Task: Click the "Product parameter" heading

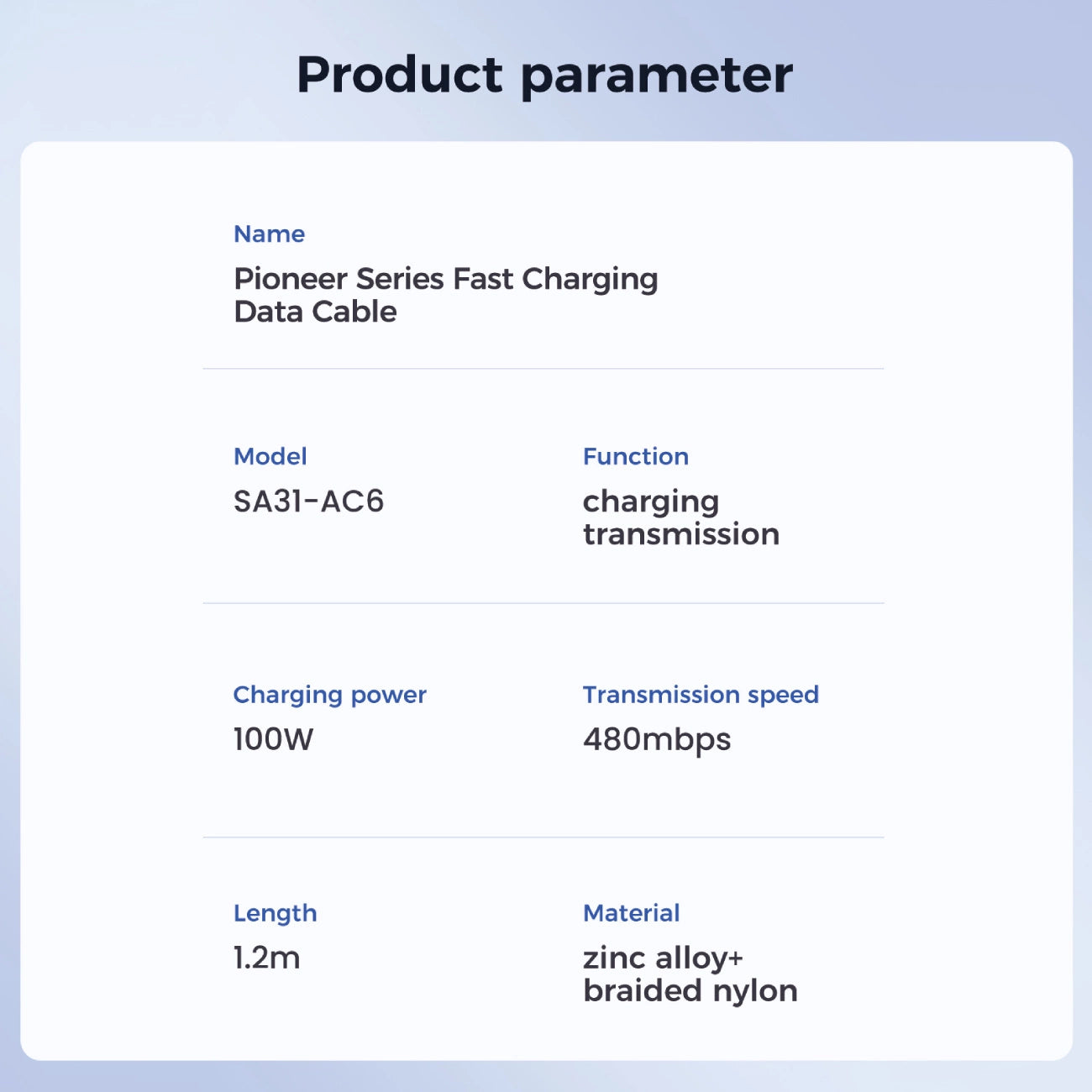Action: [544, 76]
